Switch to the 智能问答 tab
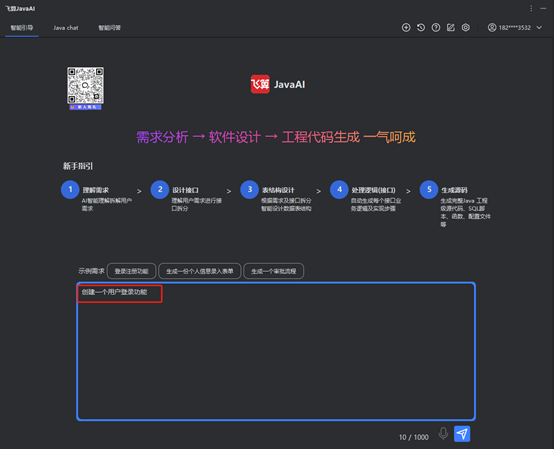The height and width of the screenshot is (449, 554). [110, 28]
